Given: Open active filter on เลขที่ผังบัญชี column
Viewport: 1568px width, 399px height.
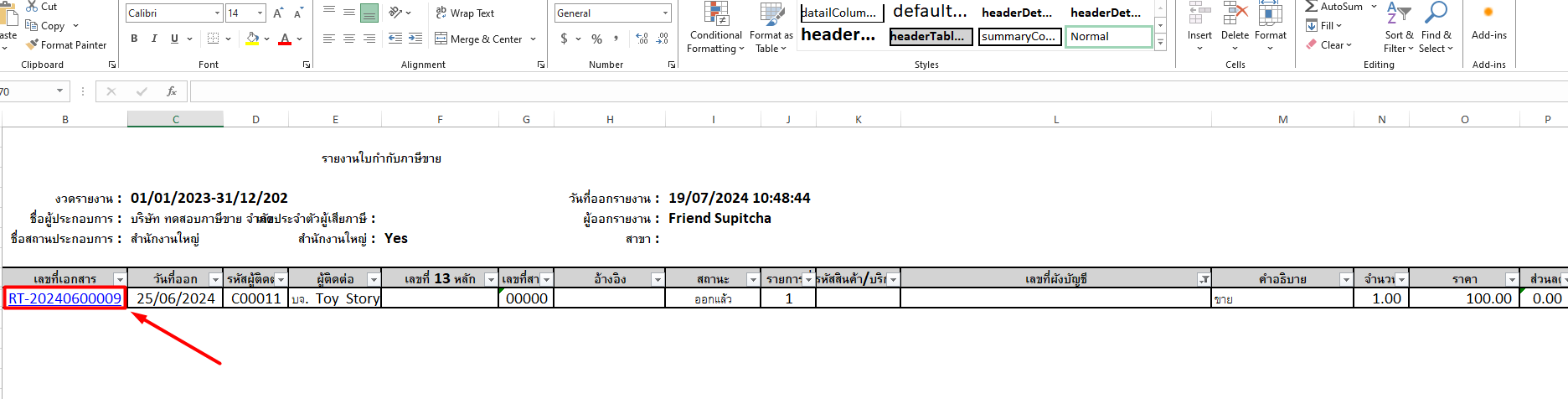Looking at the screenshot, I should coord(1204,279).
